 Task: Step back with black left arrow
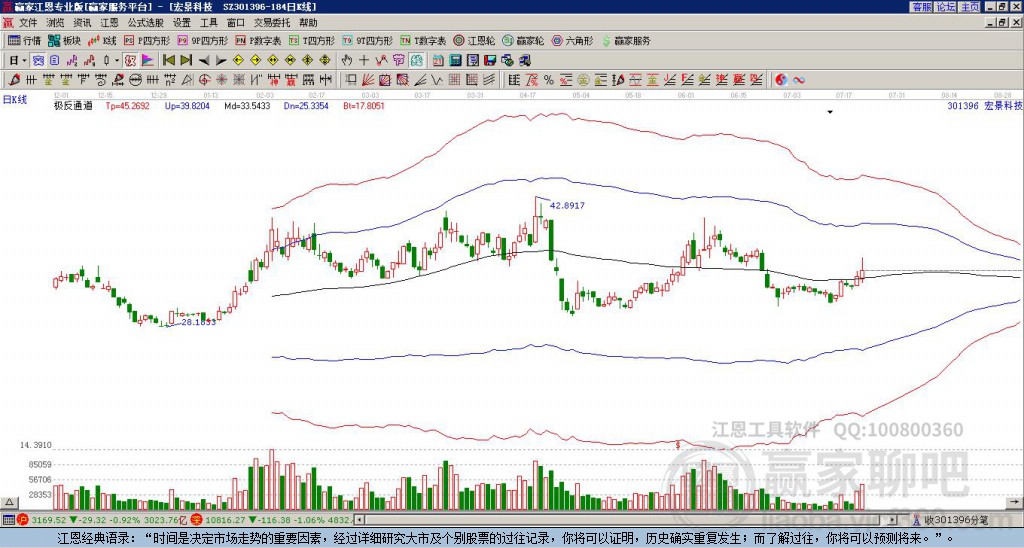click(204, 61)
